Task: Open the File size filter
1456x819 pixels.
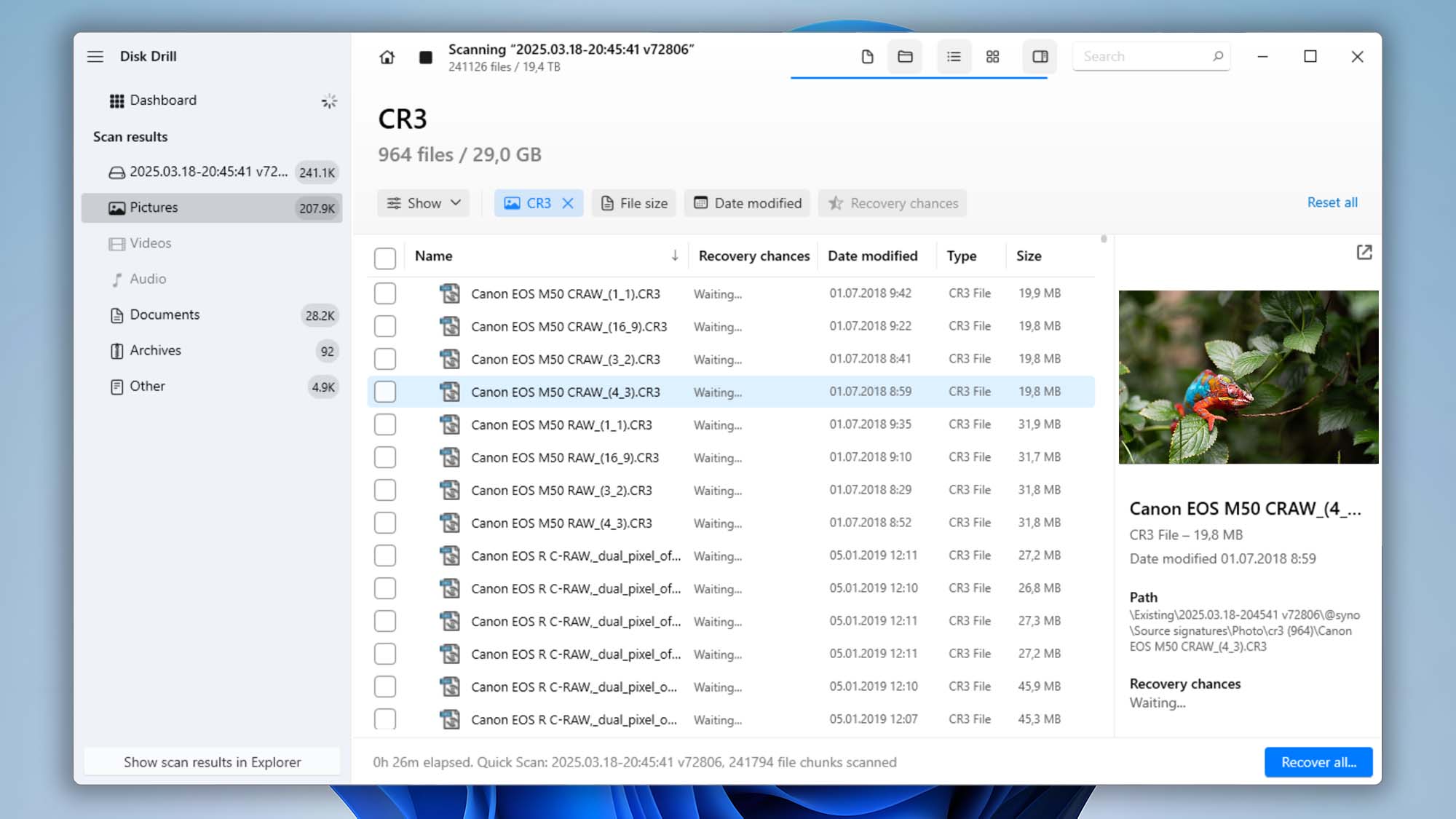Action: tap(634, 203)
